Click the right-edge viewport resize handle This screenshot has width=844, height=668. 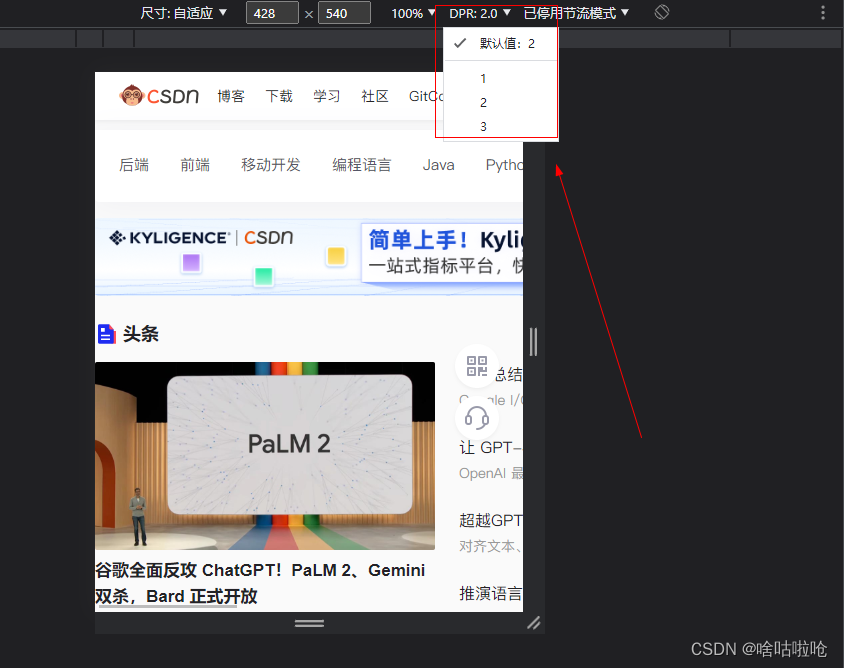(x=533, y=342)
